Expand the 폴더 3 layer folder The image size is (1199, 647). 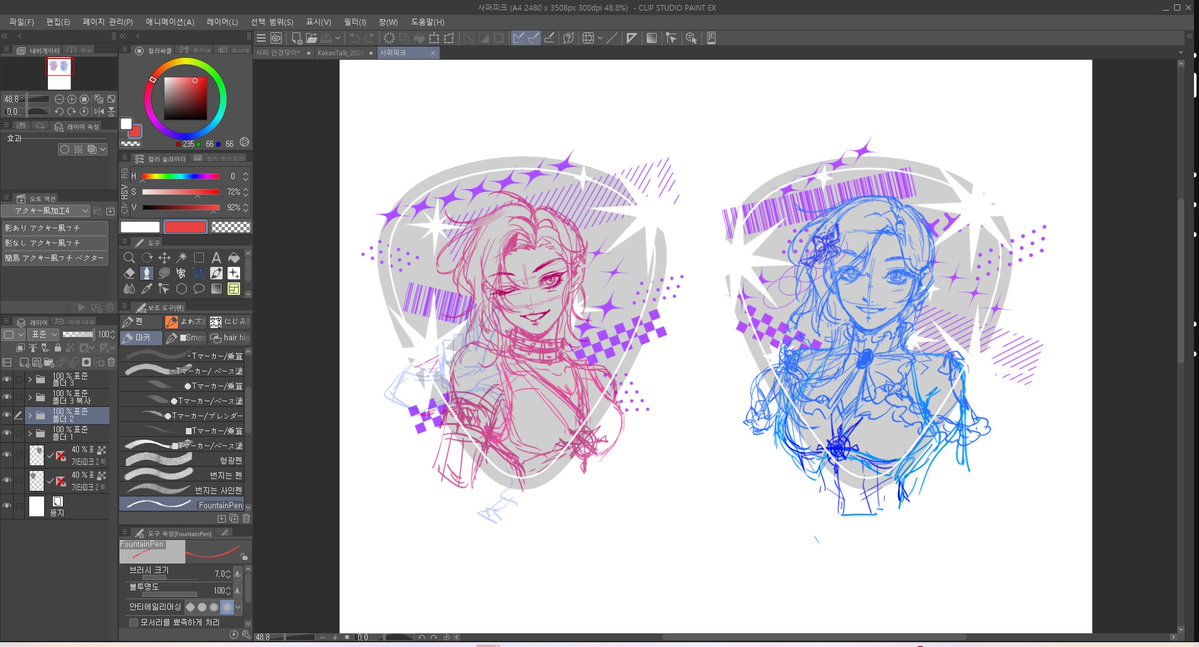(30, 379)
